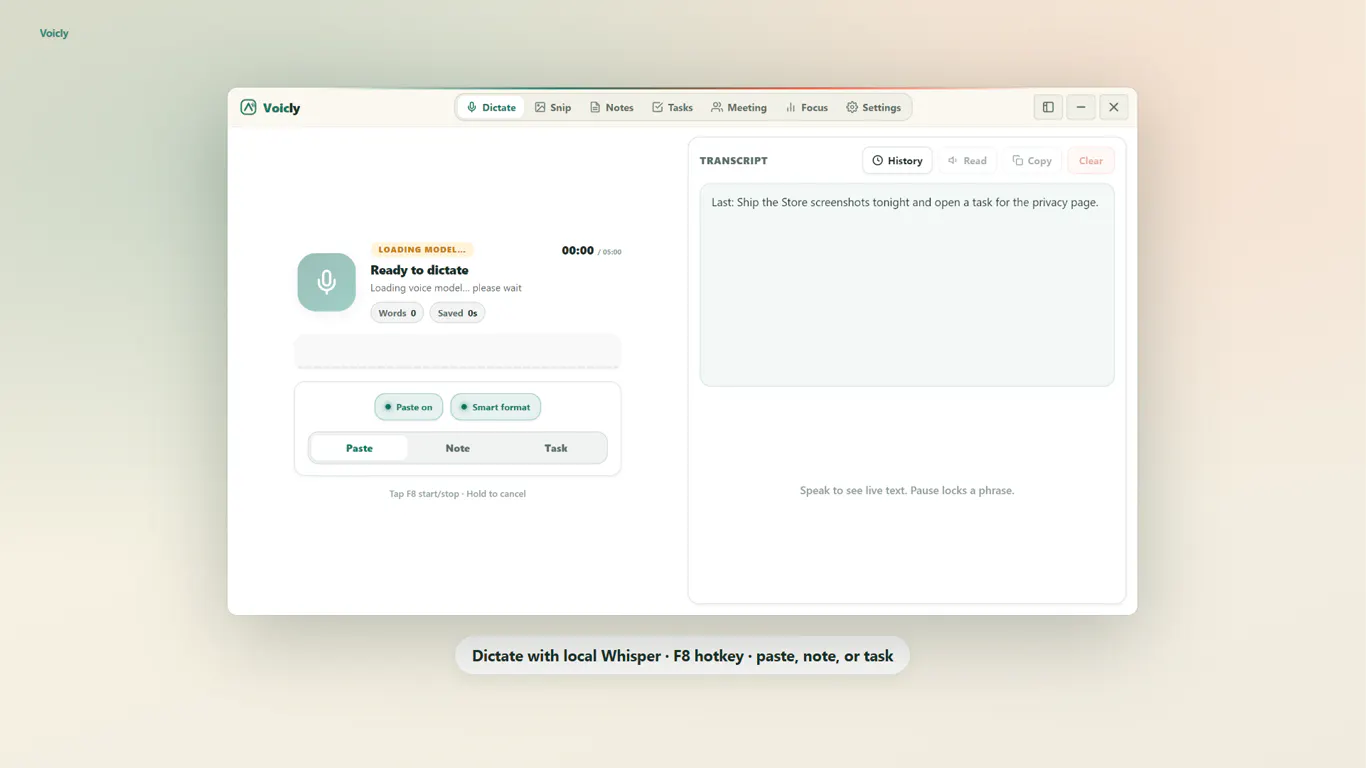Click the 00:00 recording timer
Viewport: 1366px width, 768px height.
[578, 251]
